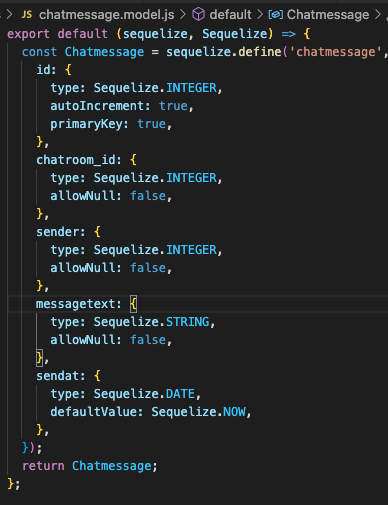
Task: Expand chevron after Chatmessage breadcrumb
Action: 378,14
